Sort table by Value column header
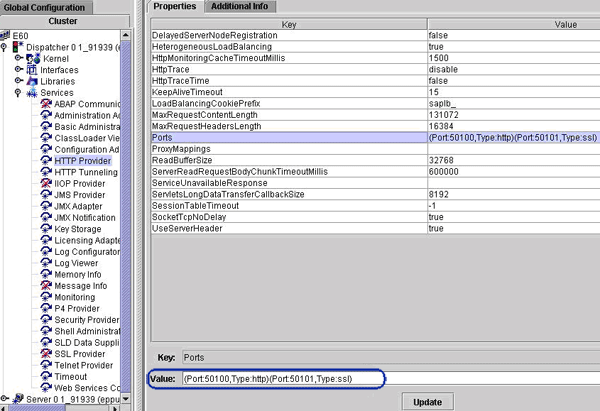 pyautogui.click(x=514, y=24)
